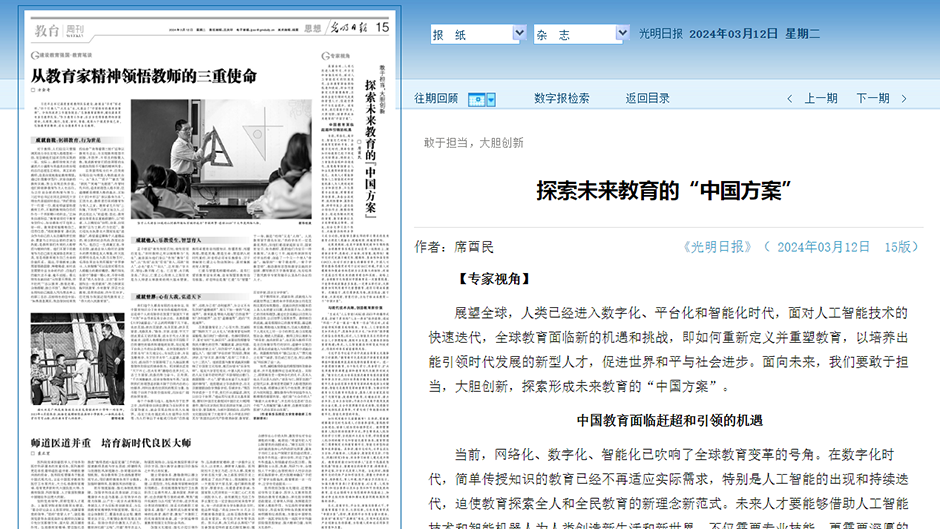
Task: Click the right chevron after 下一期
Action: coord(904,99)
